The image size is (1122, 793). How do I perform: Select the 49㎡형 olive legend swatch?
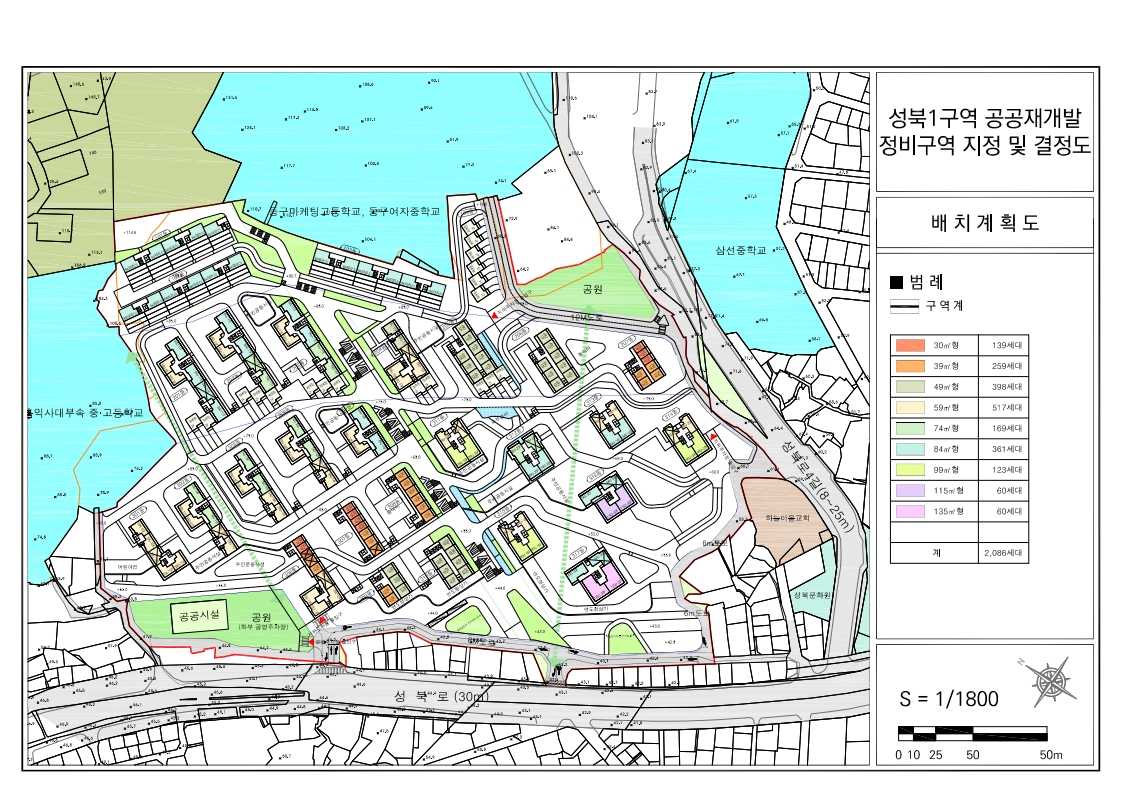pos(909,387)
